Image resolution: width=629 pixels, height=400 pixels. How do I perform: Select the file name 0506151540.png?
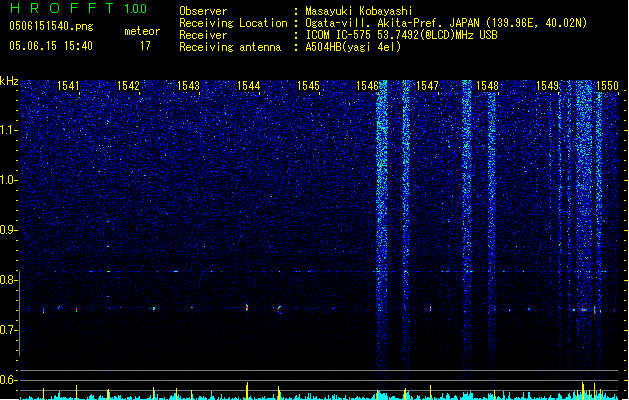(x=51, y=27)
